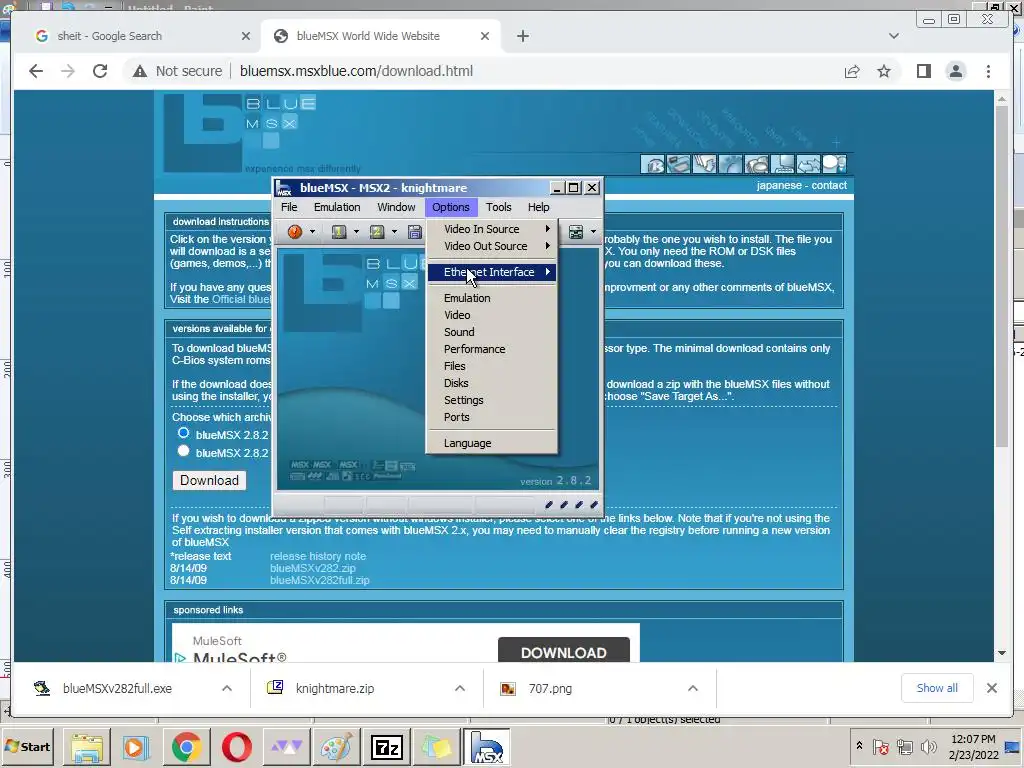Choose Sound from the Options menu
Viewport: 1024px width, 768px height.
492,332
